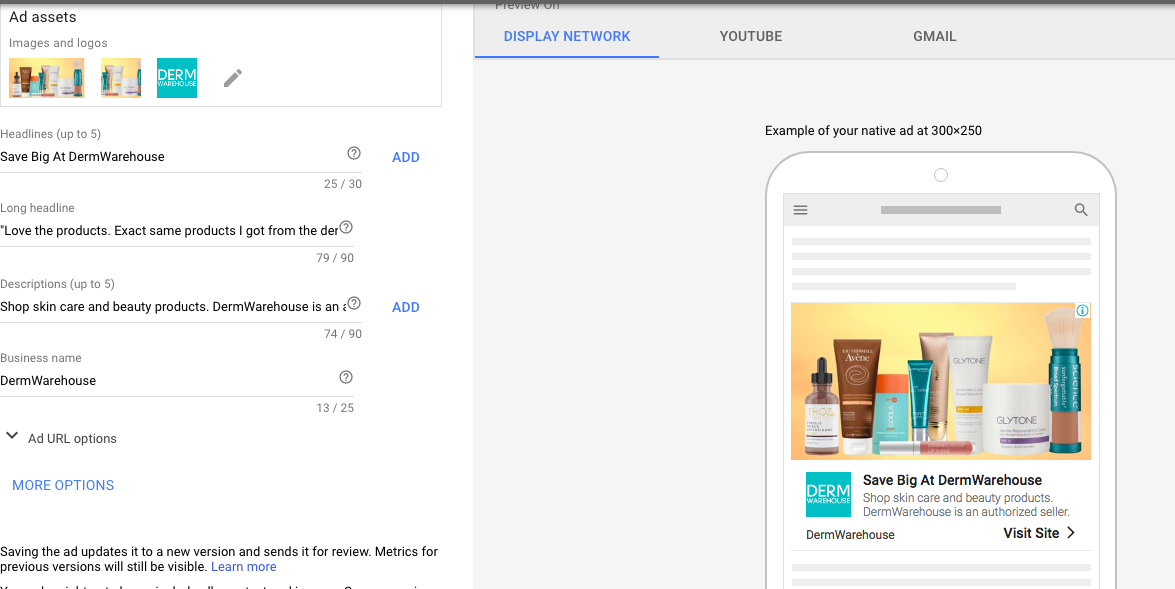Open help icon beside Long headline field
Viewport: 1175px width, 589px height.
tap(346, 227)
